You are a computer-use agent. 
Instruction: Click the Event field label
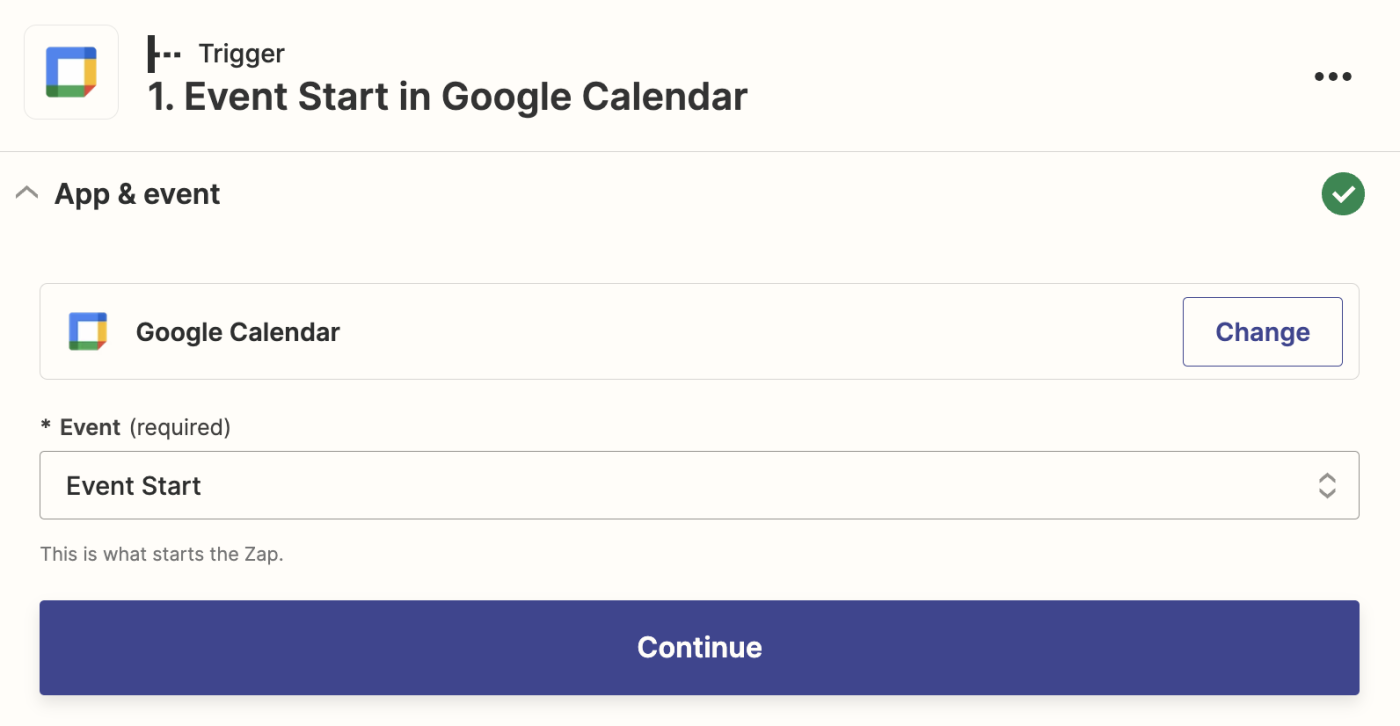coord(90,428)
